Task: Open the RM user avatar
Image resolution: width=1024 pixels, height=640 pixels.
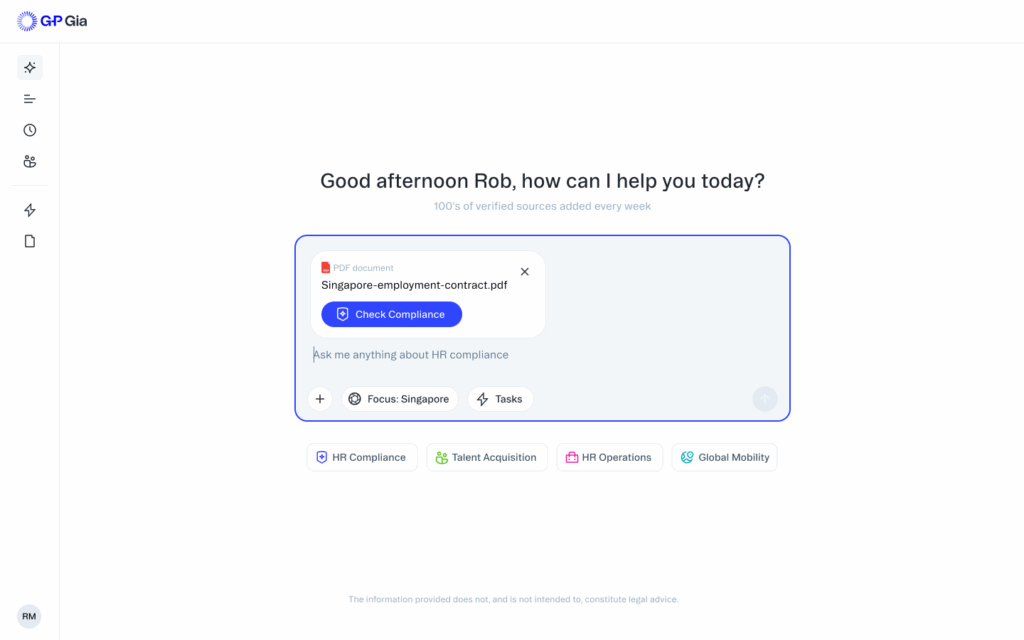Action: (29, 616)
